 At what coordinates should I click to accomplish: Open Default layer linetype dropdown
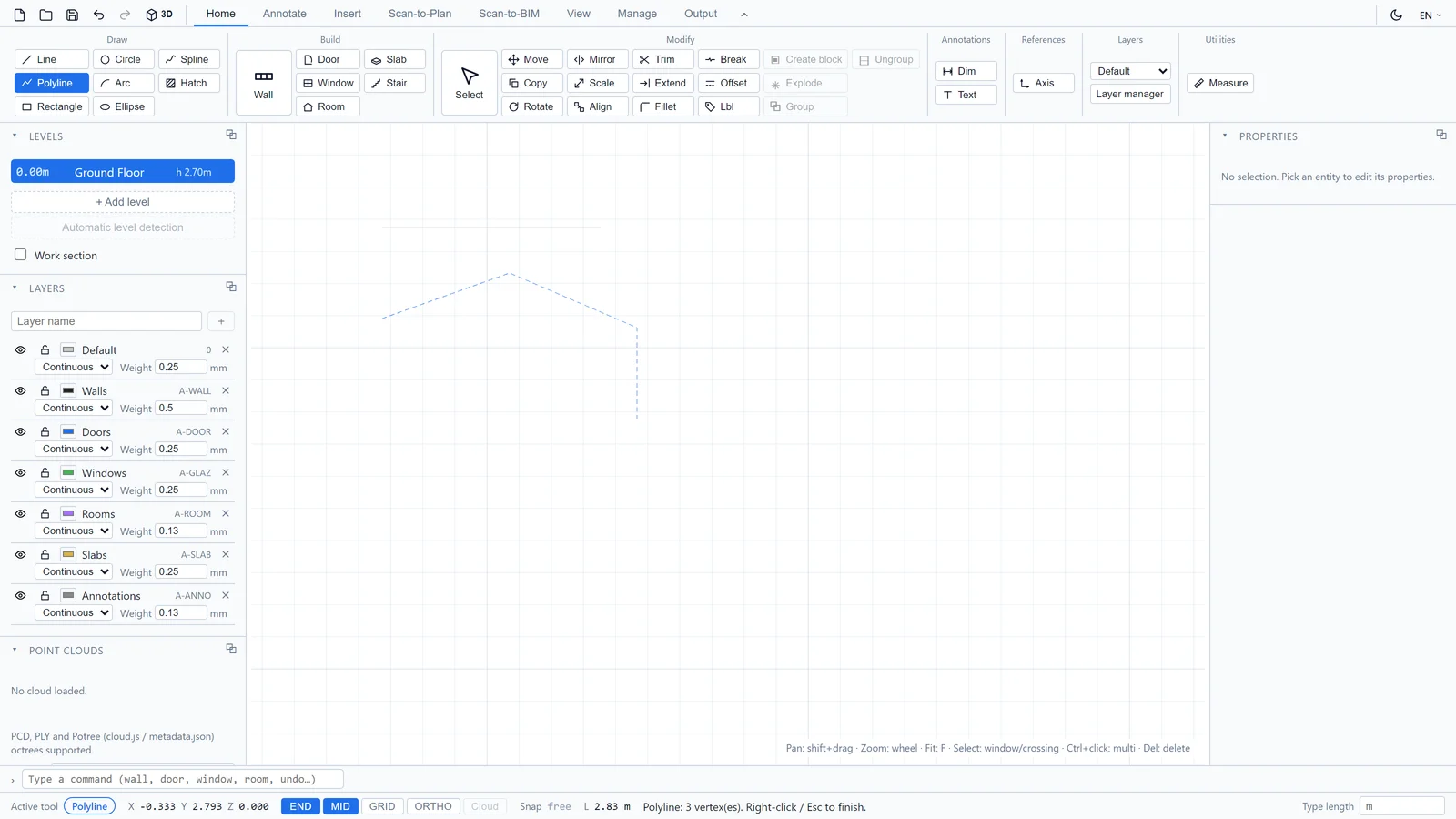click(x=74, y=367)
